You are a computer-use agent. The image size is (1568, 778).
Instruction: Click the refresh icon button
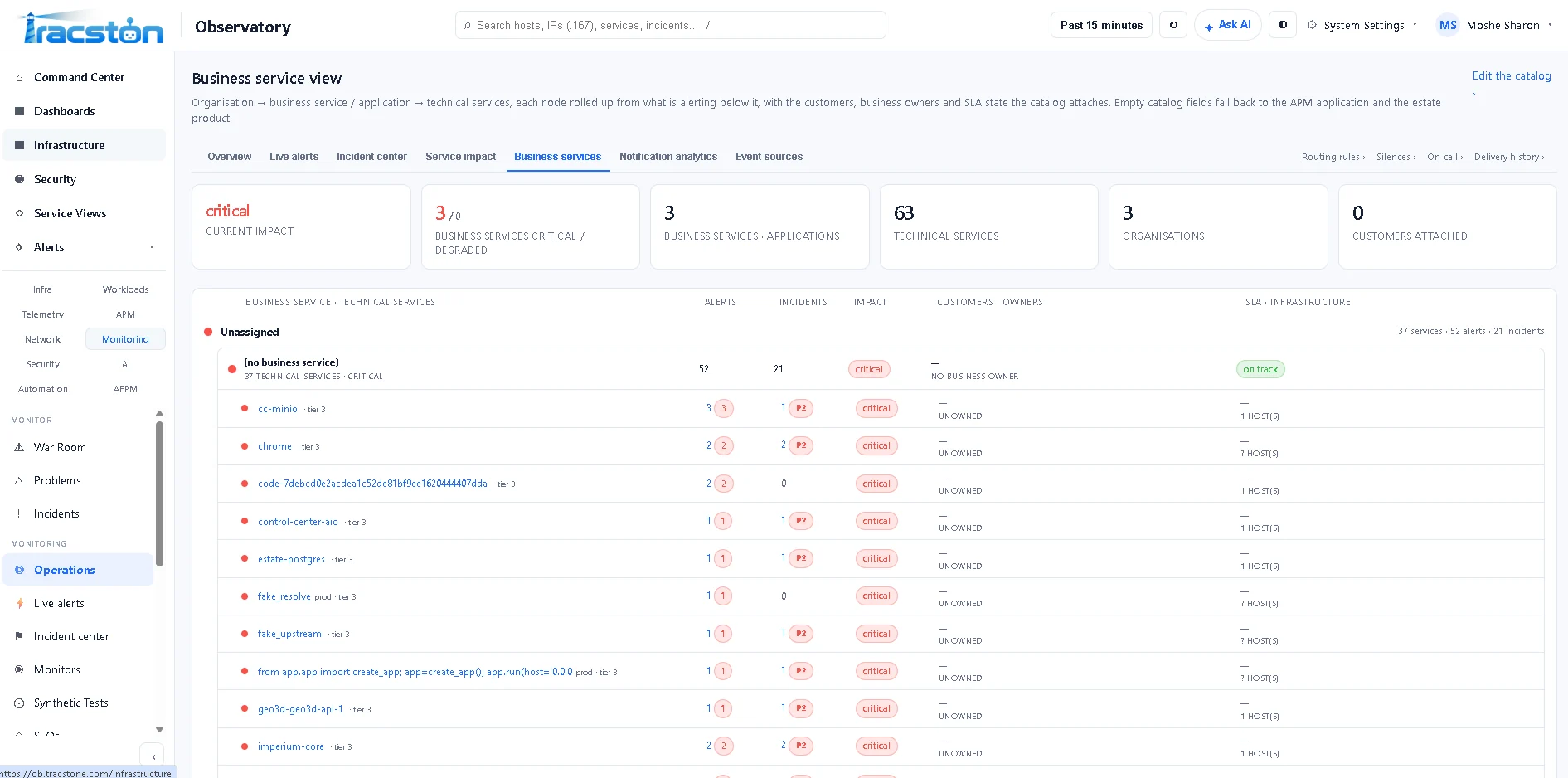coord(1173,25)
